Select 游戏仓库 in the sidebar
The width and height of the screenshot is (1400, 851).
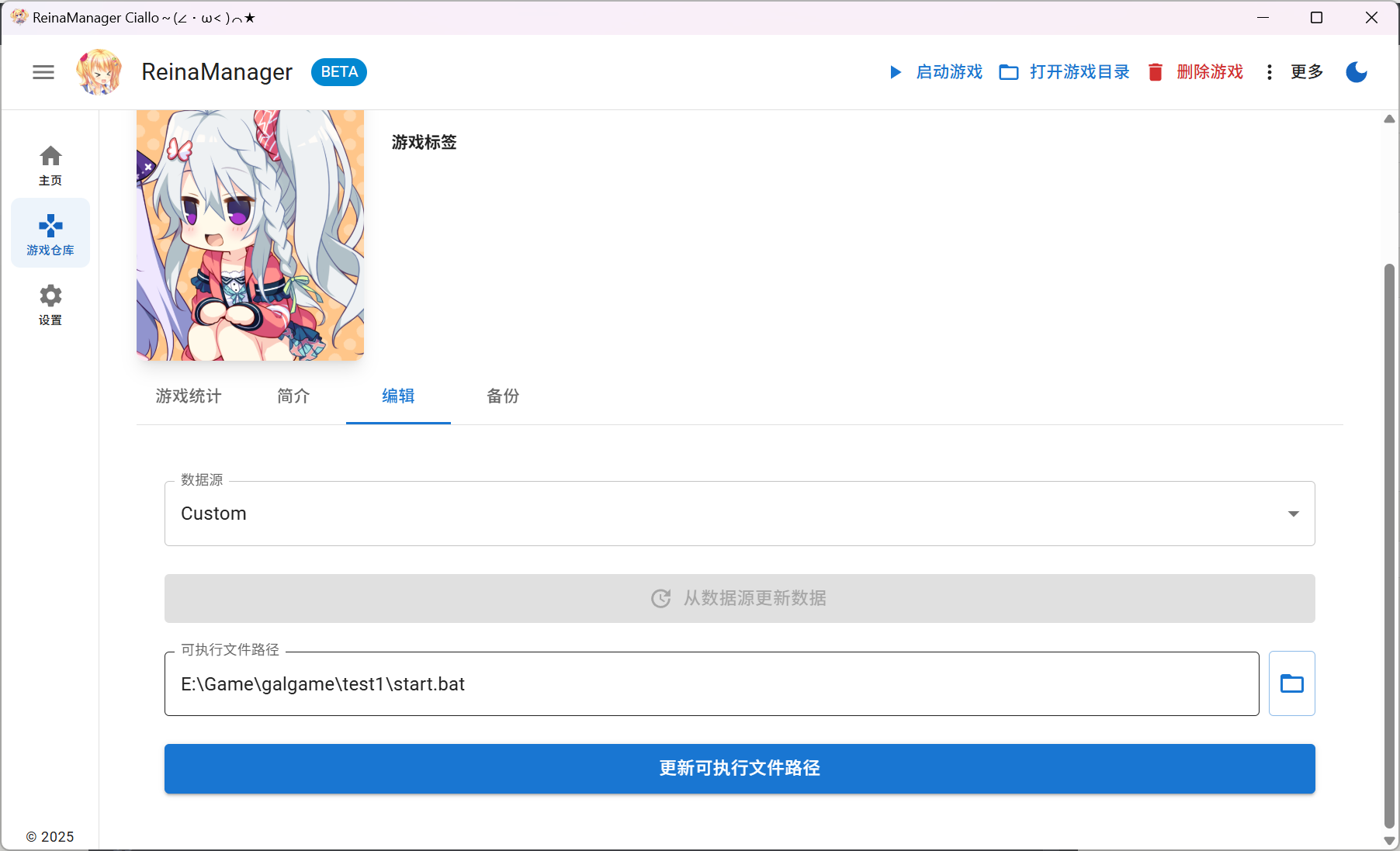click(x=50, y=232)
